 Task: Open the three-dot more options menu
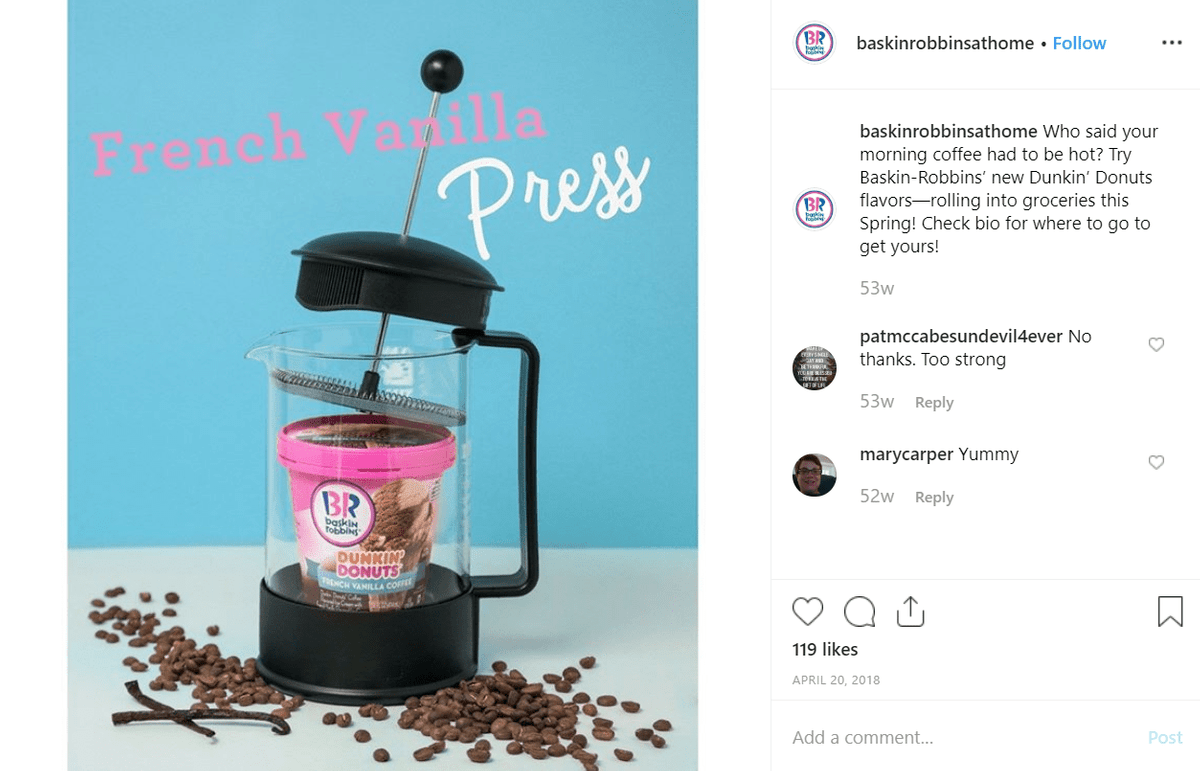point(1172,43)
